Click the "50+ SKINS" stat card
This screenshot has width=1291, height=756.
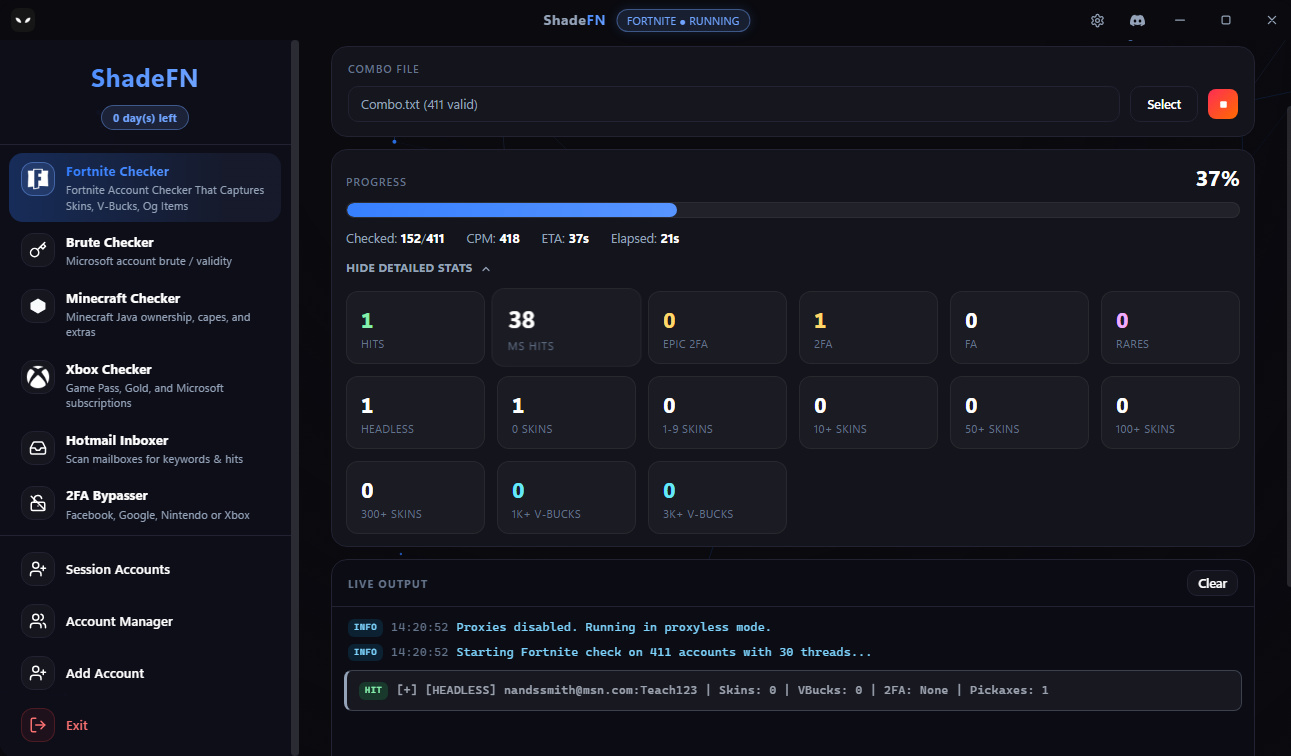point(1019,412)
